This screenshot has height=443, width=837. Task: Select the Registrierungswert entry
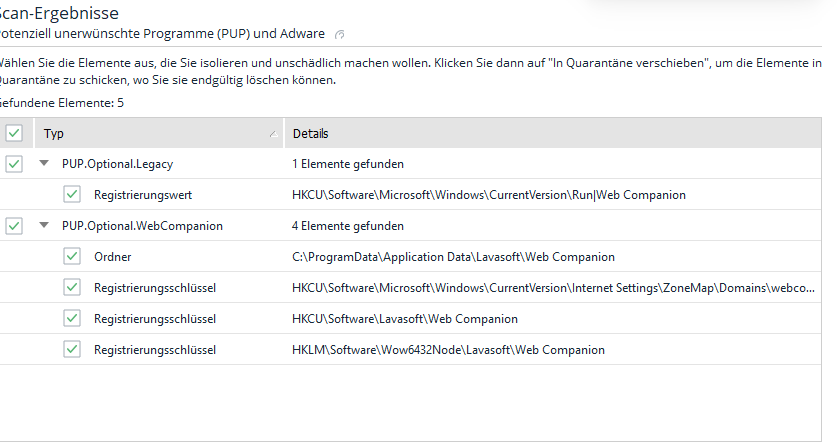pos(143,195)
